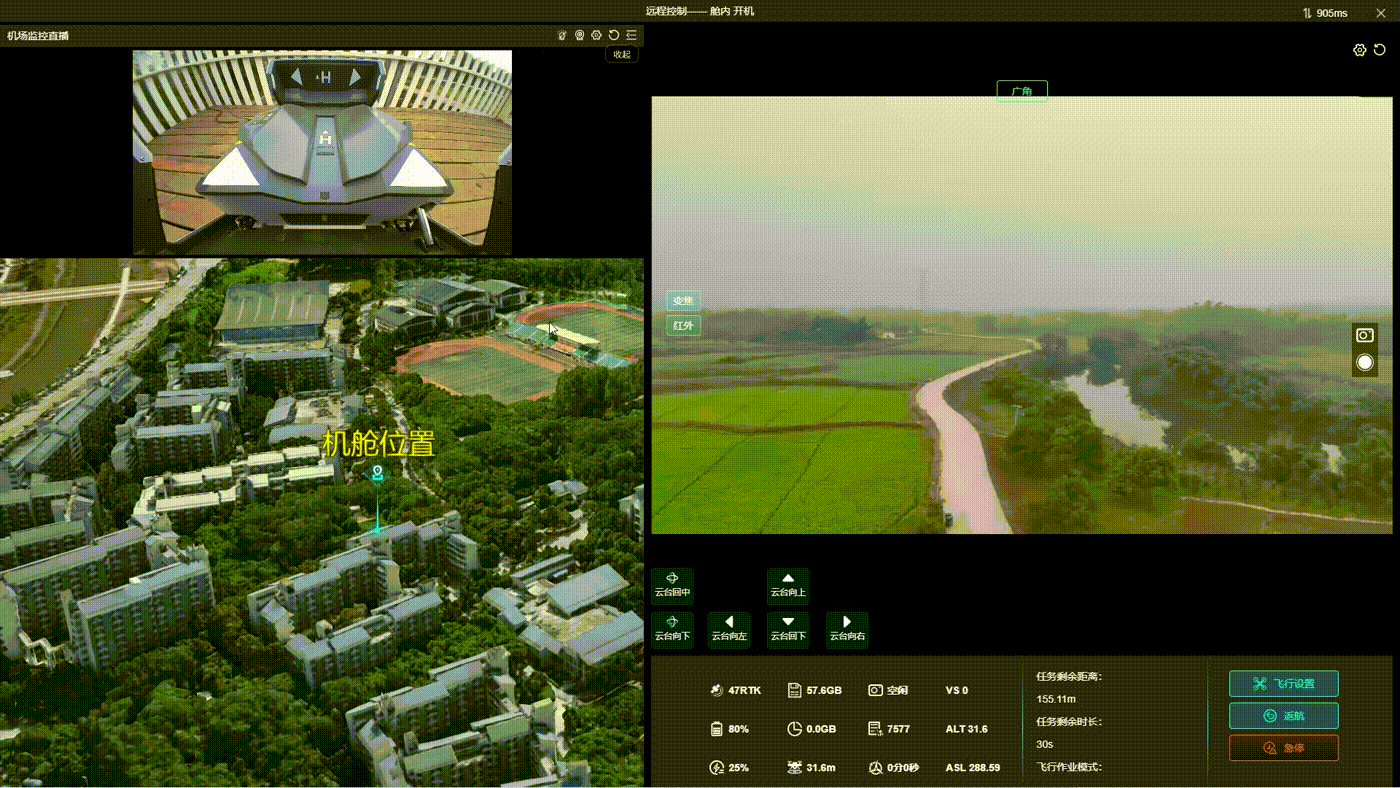Click the task list icon beside 7577
This screenshot has width=1400, height=788.
coord(875,729)
